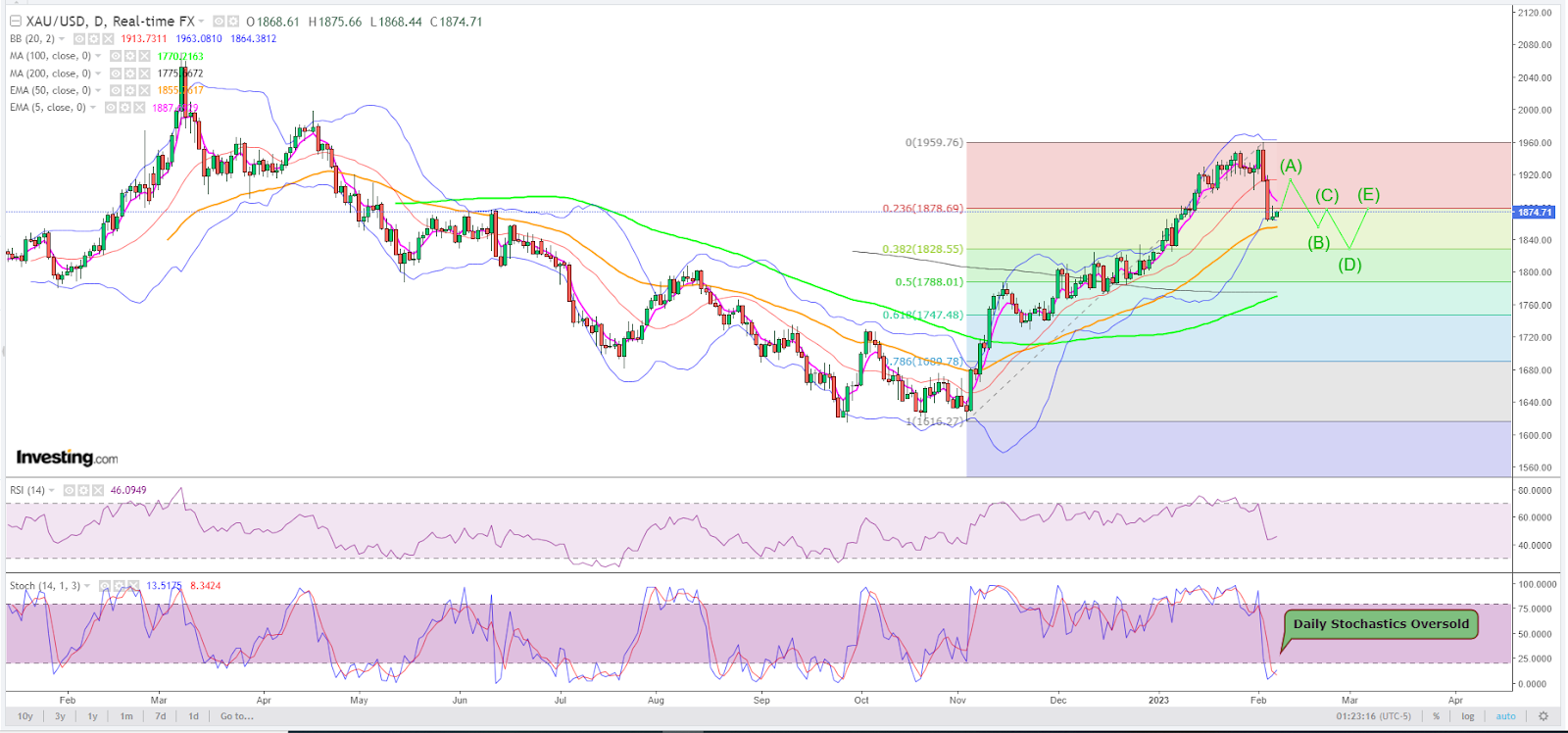Select the 0(1959.76) Fibonacci level label

click(x=934, y=142)
